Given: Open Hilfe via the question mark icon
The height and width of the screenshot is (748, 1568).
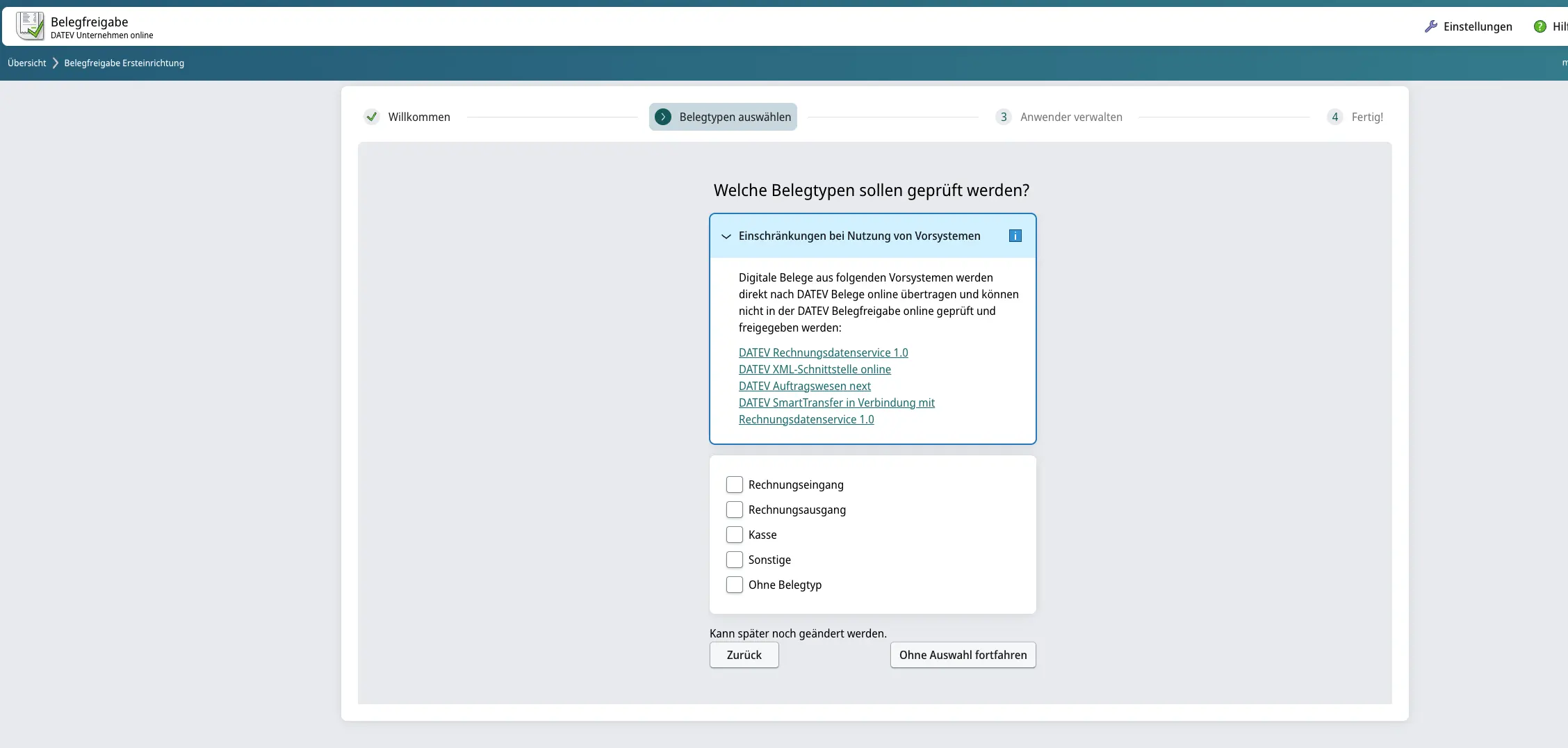Looking at the screenshot, I should (1540, 26).
